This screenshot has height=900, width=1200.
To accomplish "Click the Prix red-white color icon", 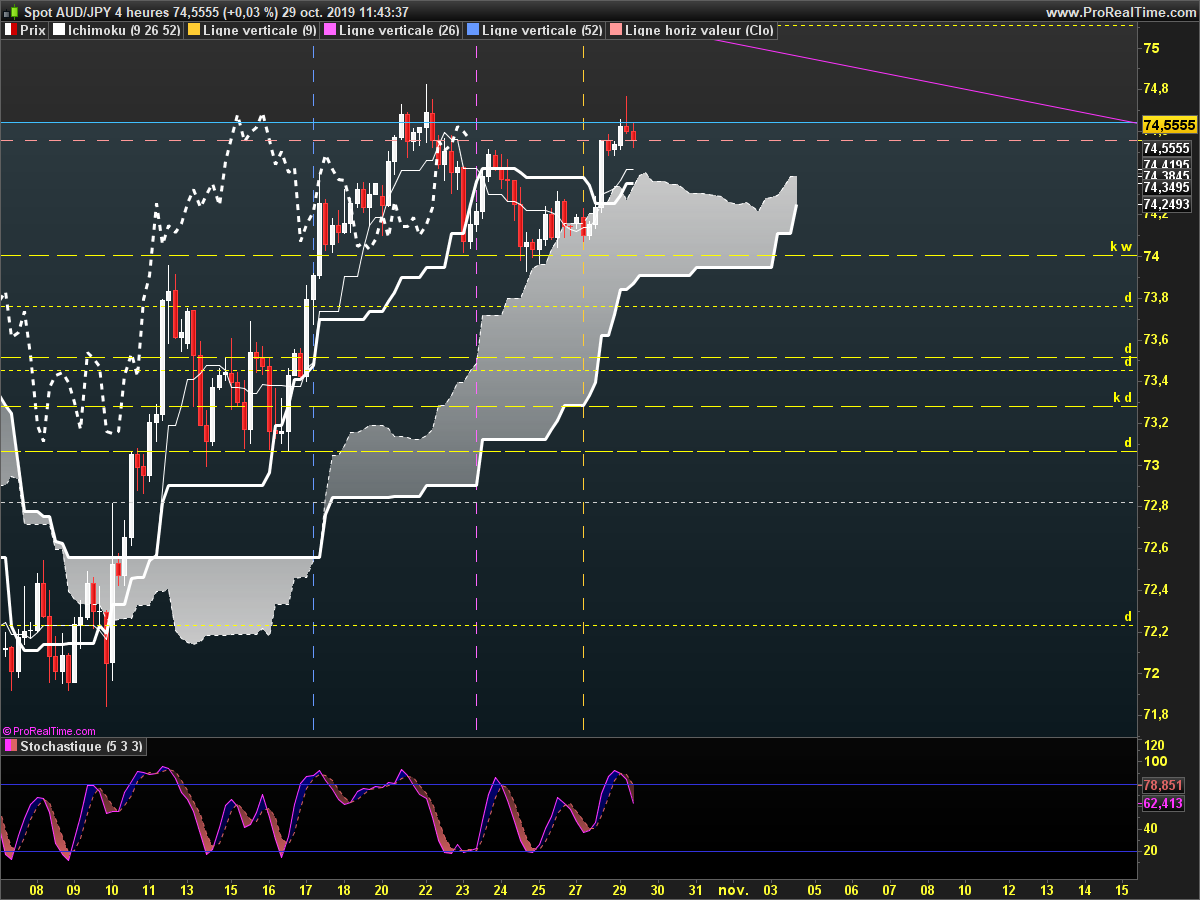I will coord(10,31).
